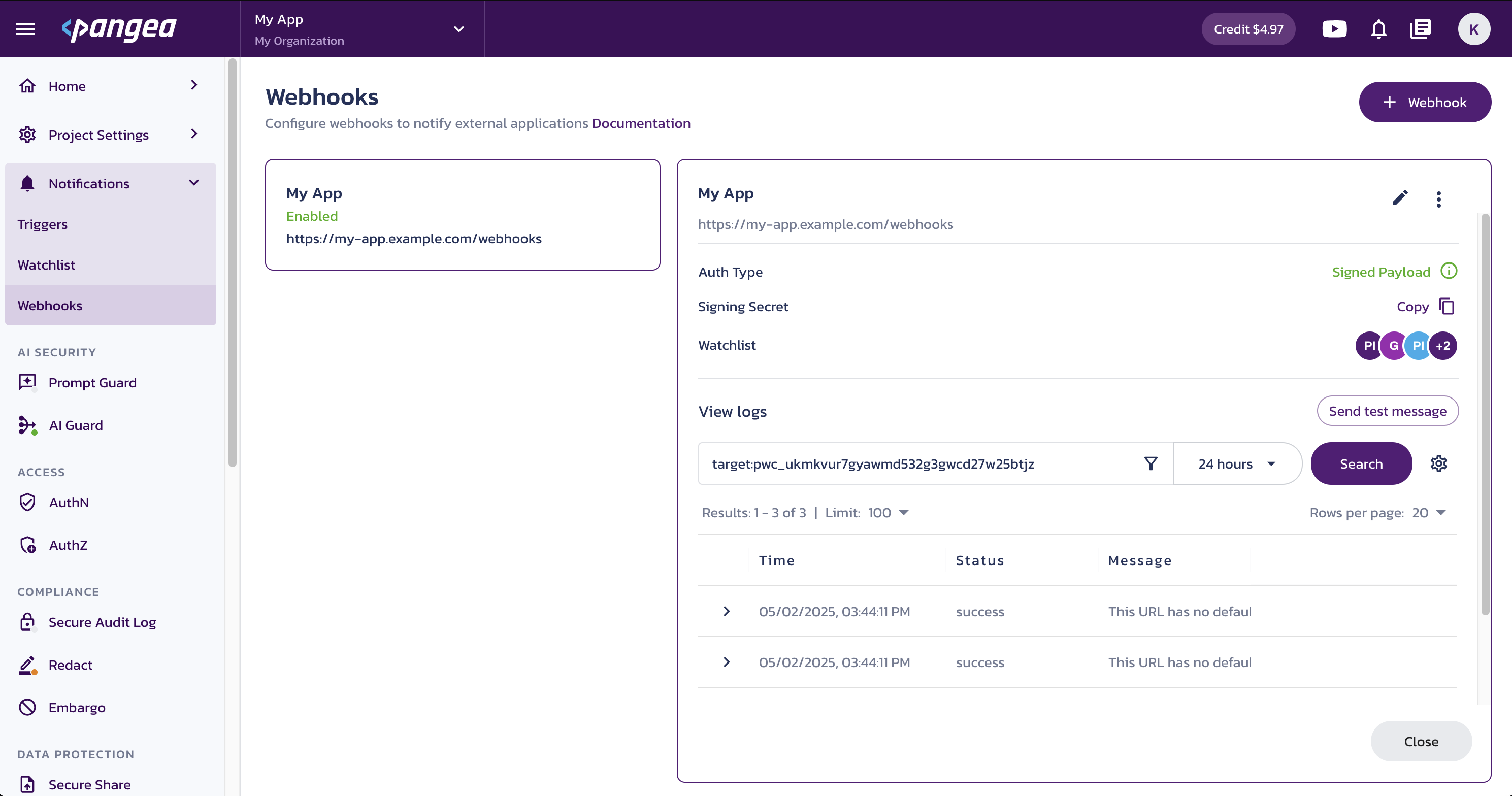Click the Copy signing secret label

(x=1412, y=307)
